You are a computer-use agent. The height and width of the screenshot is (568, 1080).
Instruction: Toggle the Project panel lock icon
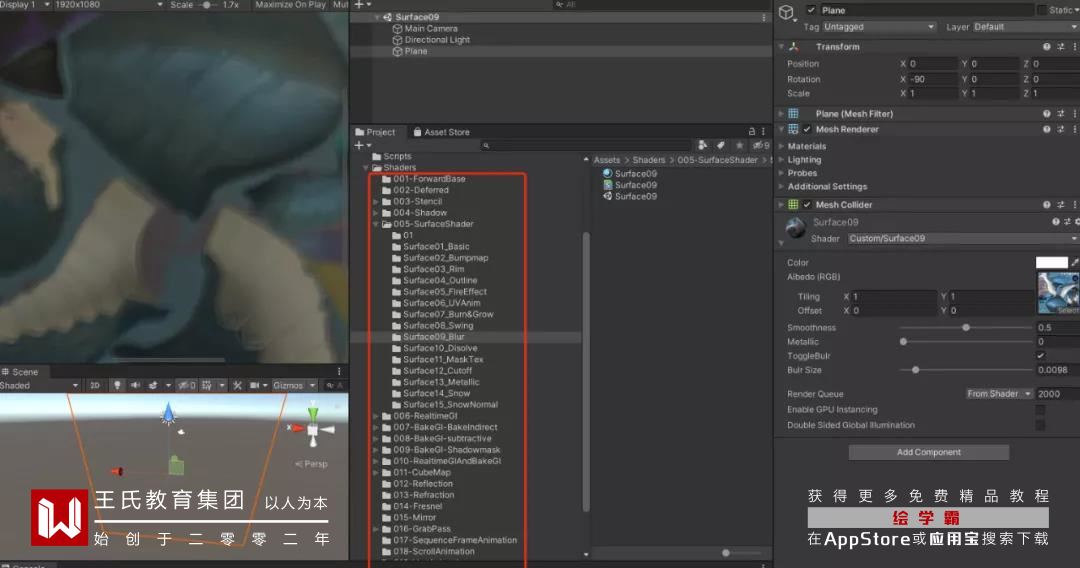(751, 132)
